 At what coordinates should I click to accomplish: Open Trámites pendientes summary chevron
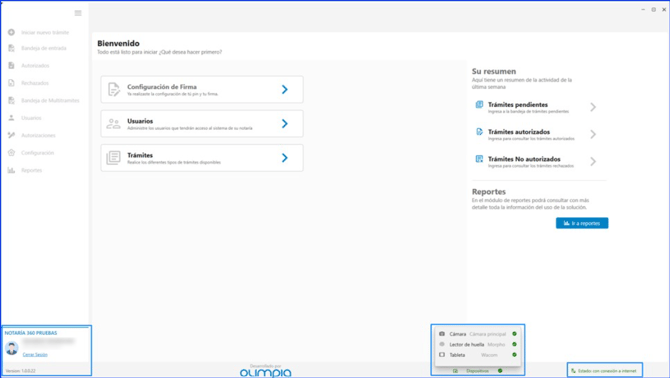point(593,107)
